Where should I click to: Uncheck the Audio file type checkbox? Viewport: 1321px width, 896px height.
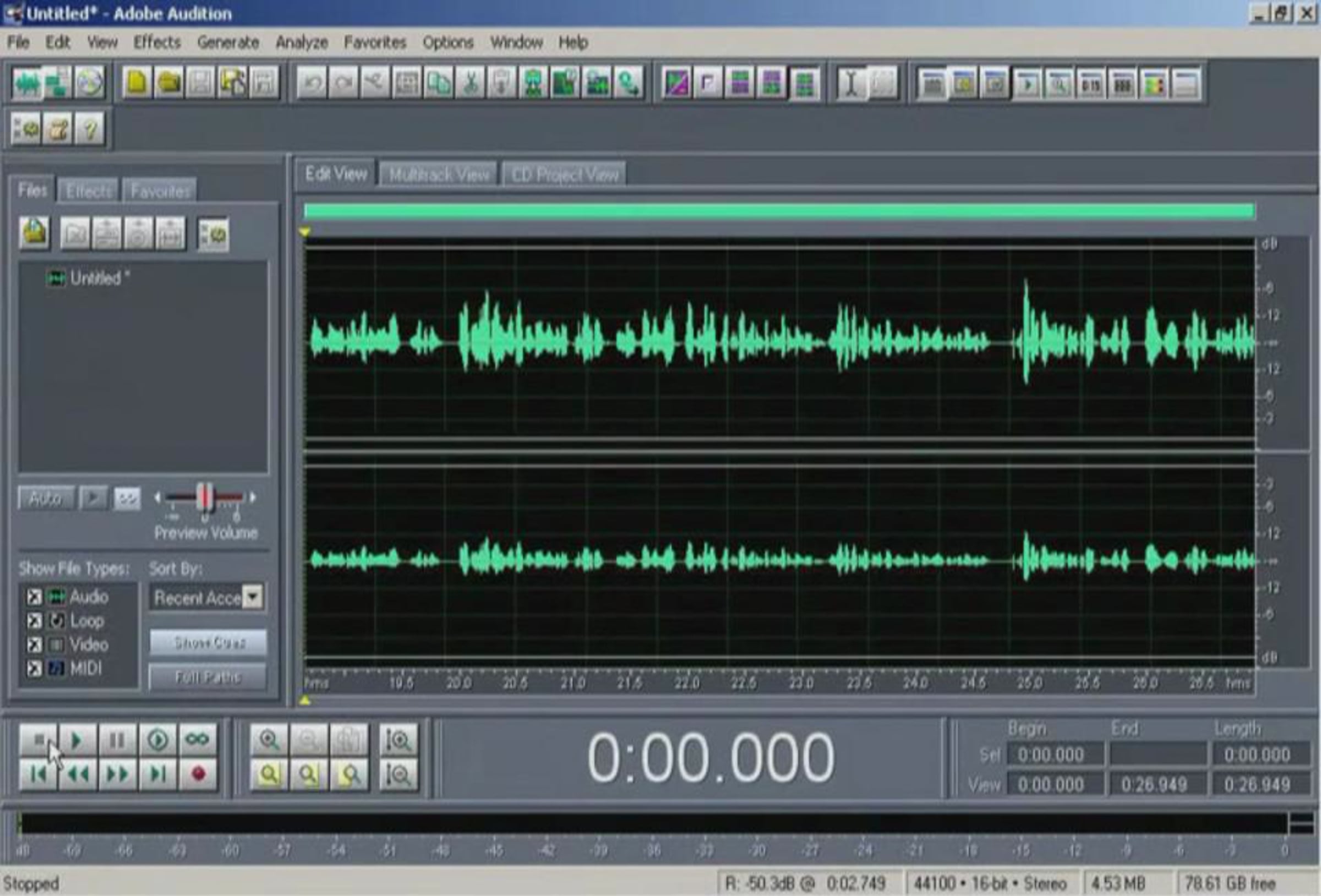(34, 597)
